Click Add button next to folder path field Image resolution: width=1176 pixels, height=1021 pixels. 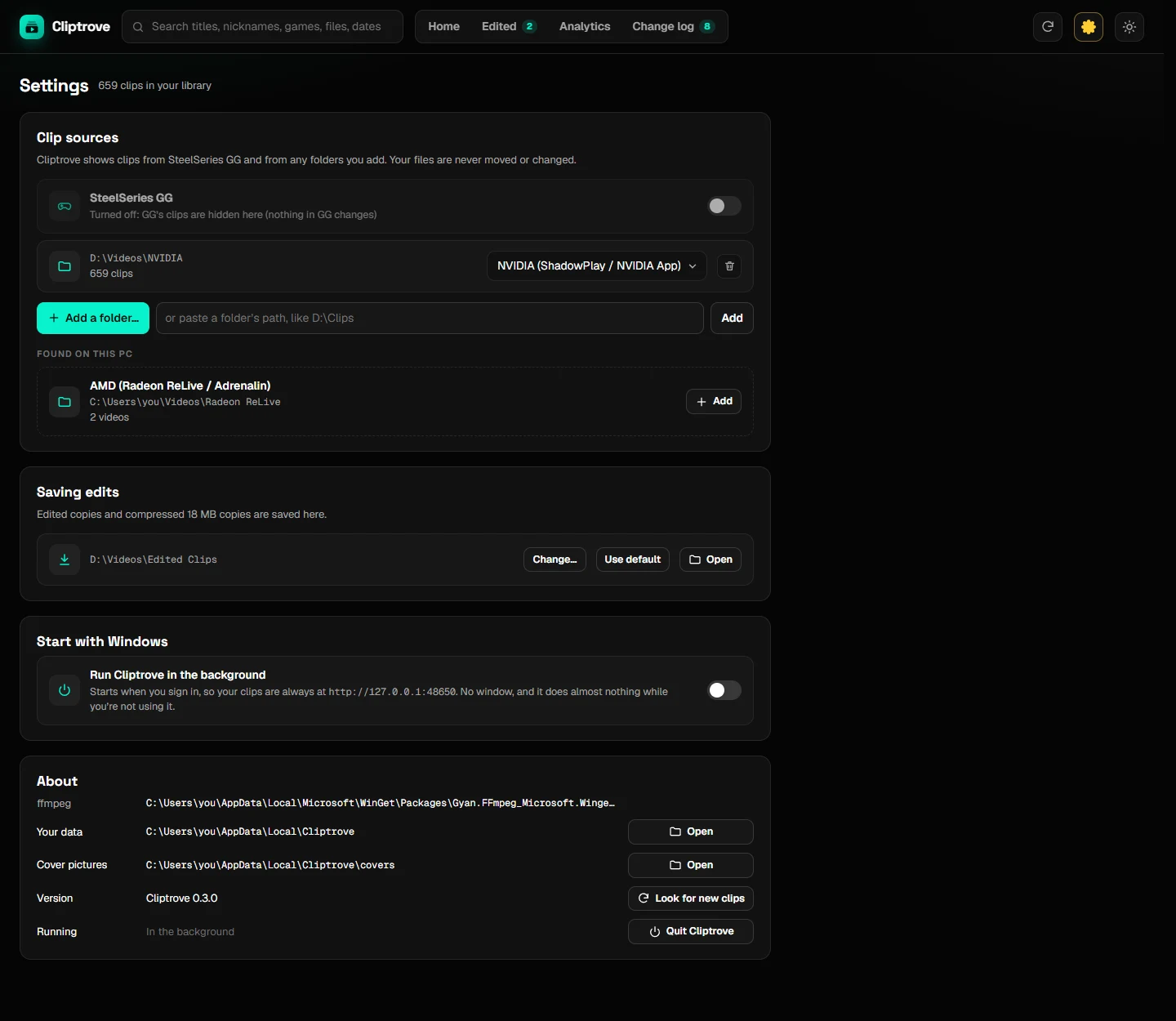[x=732, y=319]
